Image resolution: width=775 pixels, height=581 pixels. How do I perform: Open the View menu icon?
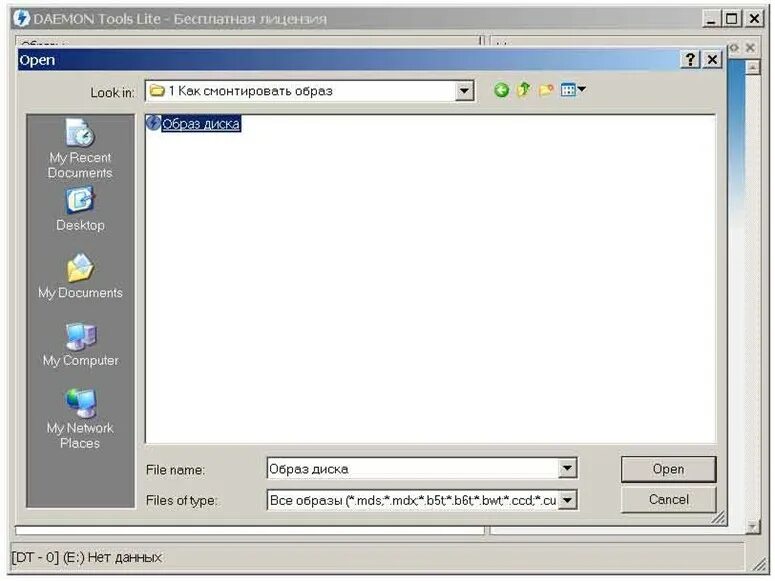[x=573, y=90]
